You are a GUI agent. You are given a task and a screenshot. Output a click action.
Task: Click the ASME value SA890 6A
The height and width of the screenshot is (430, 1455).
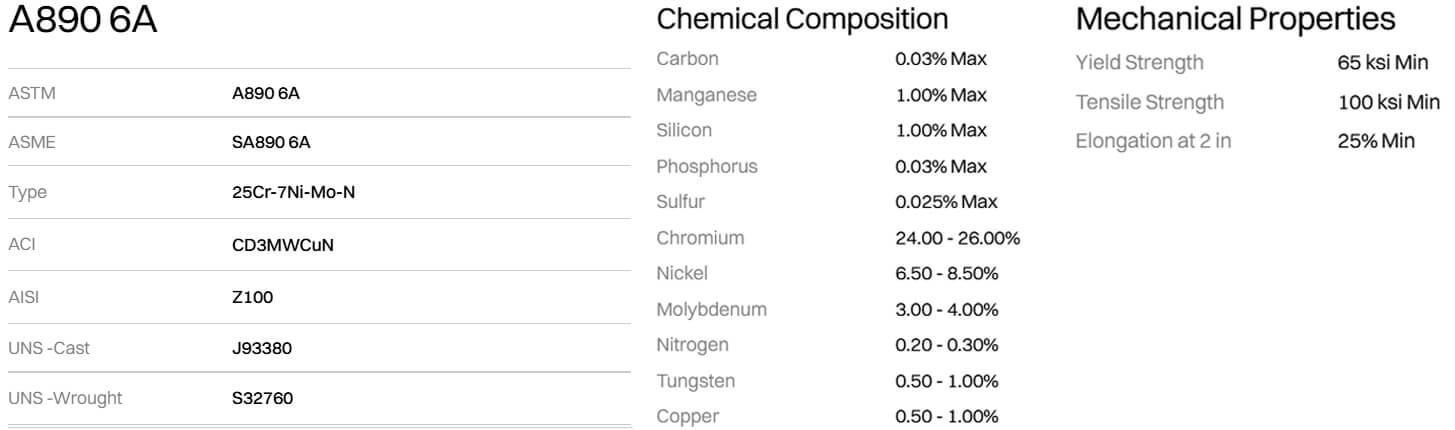[271, 143]
